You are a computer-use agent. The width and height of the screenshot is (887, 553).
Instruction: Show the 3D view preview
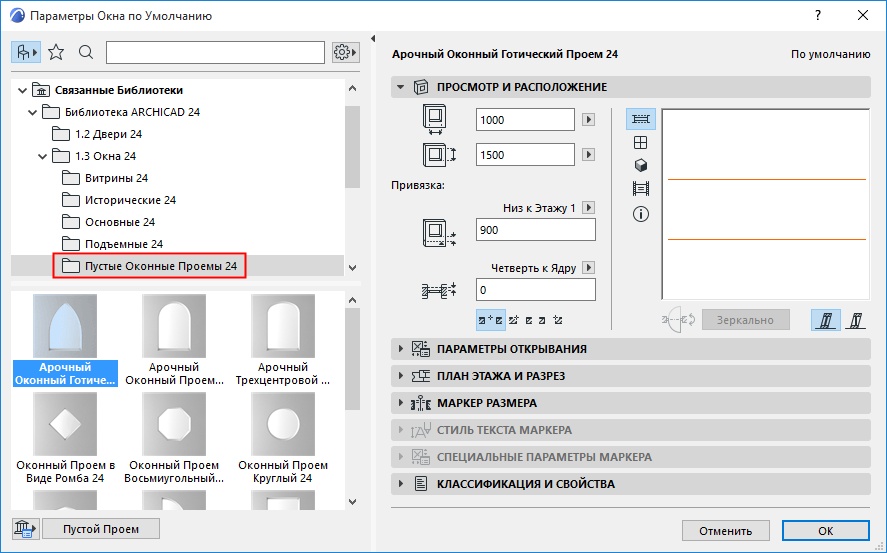click(x=641, y=165)
